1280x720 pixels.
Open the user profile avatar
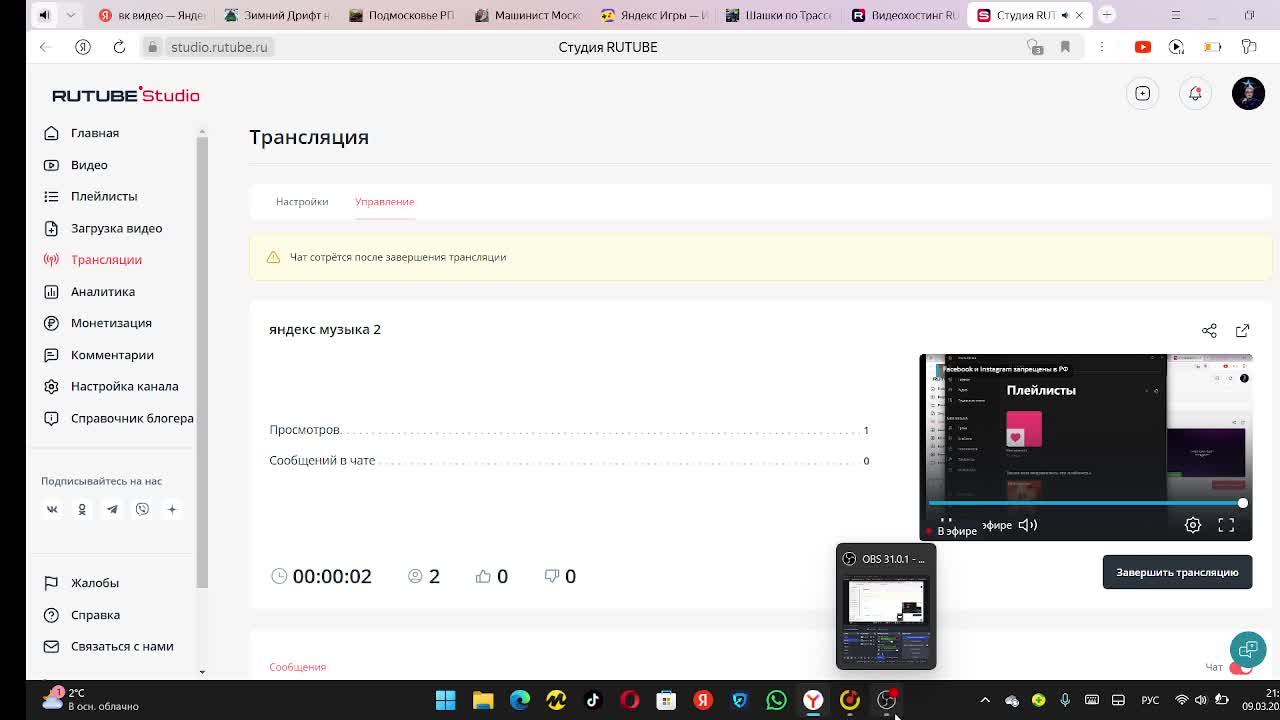(x=1248, y=93)
